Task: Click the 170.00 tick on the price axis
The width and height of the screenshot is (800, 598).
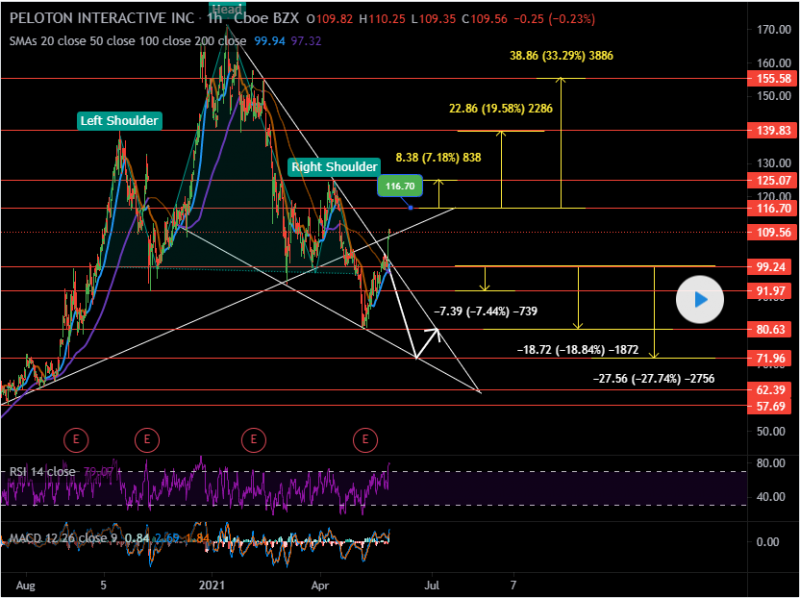Action: (774, 30)
